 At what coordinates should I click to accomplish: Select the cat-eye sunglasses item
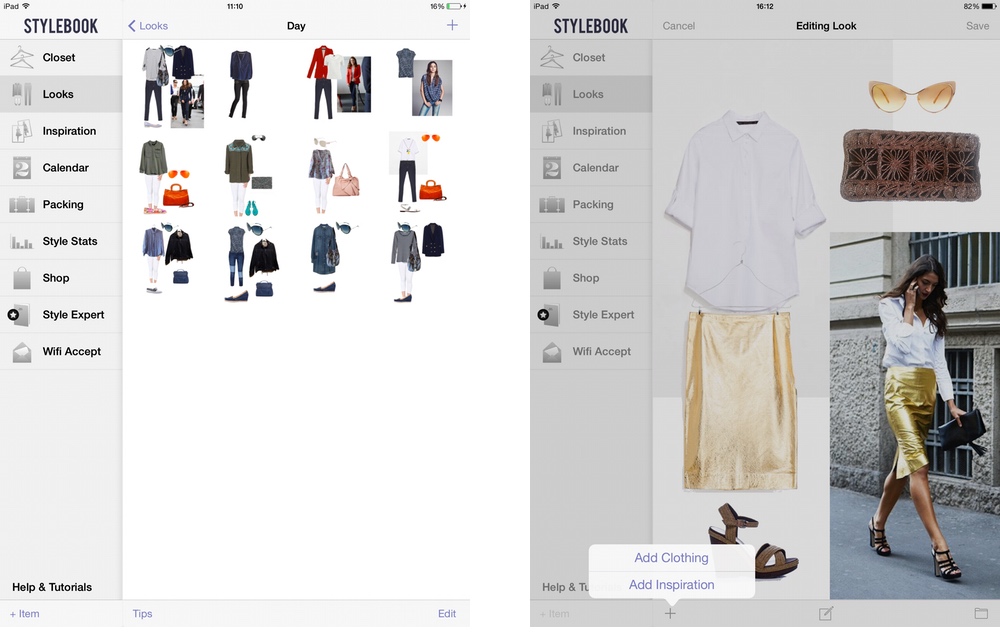click(x=911, y=96)
